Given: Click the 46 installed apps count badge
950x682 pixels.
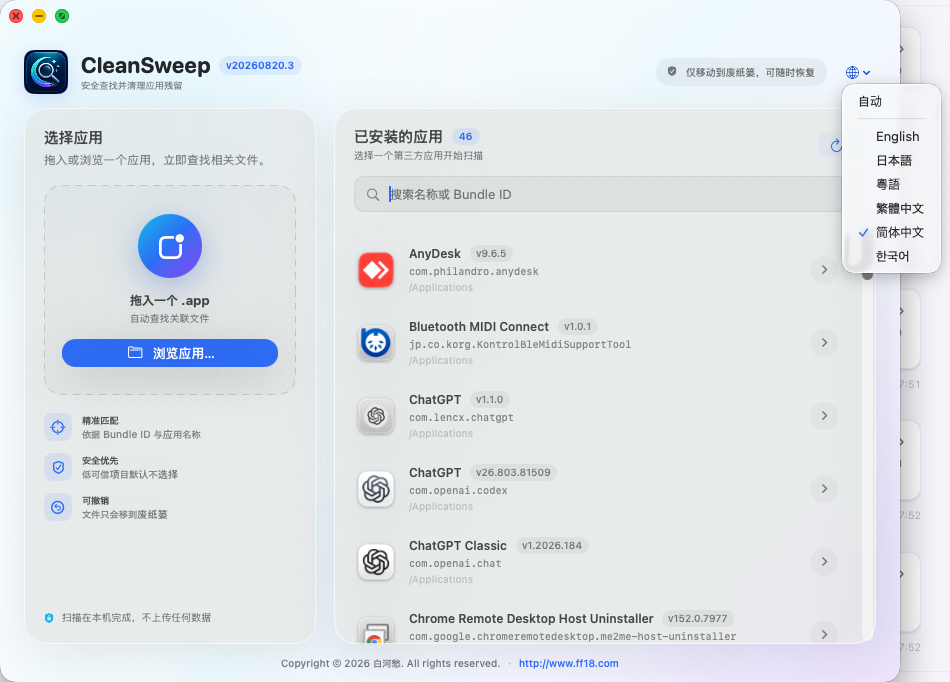Looking at the screenshot, I should pos(465,136).
